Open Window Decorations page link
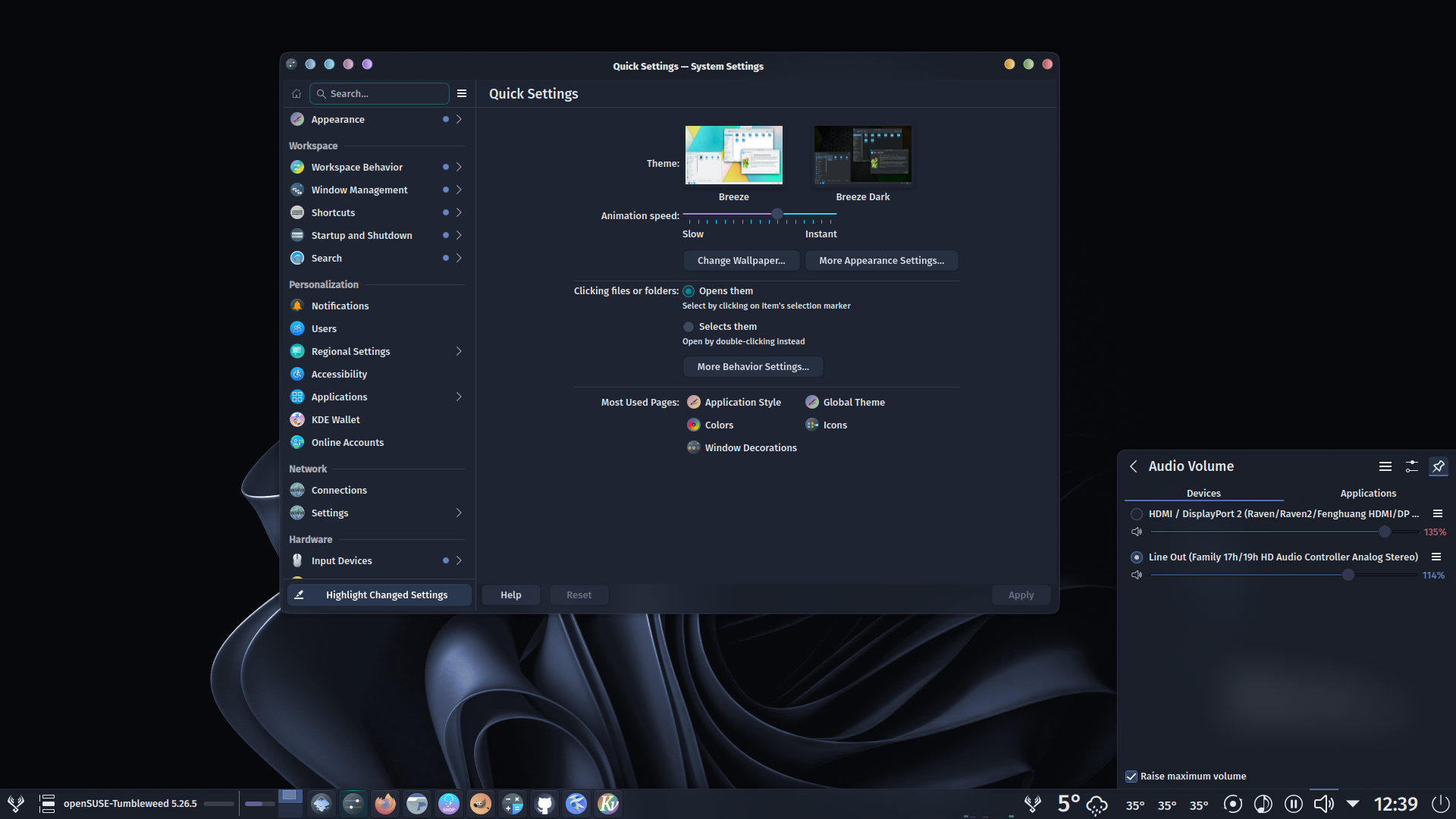The width and height of the screenshot is (1456, 819). pos(742,447)
